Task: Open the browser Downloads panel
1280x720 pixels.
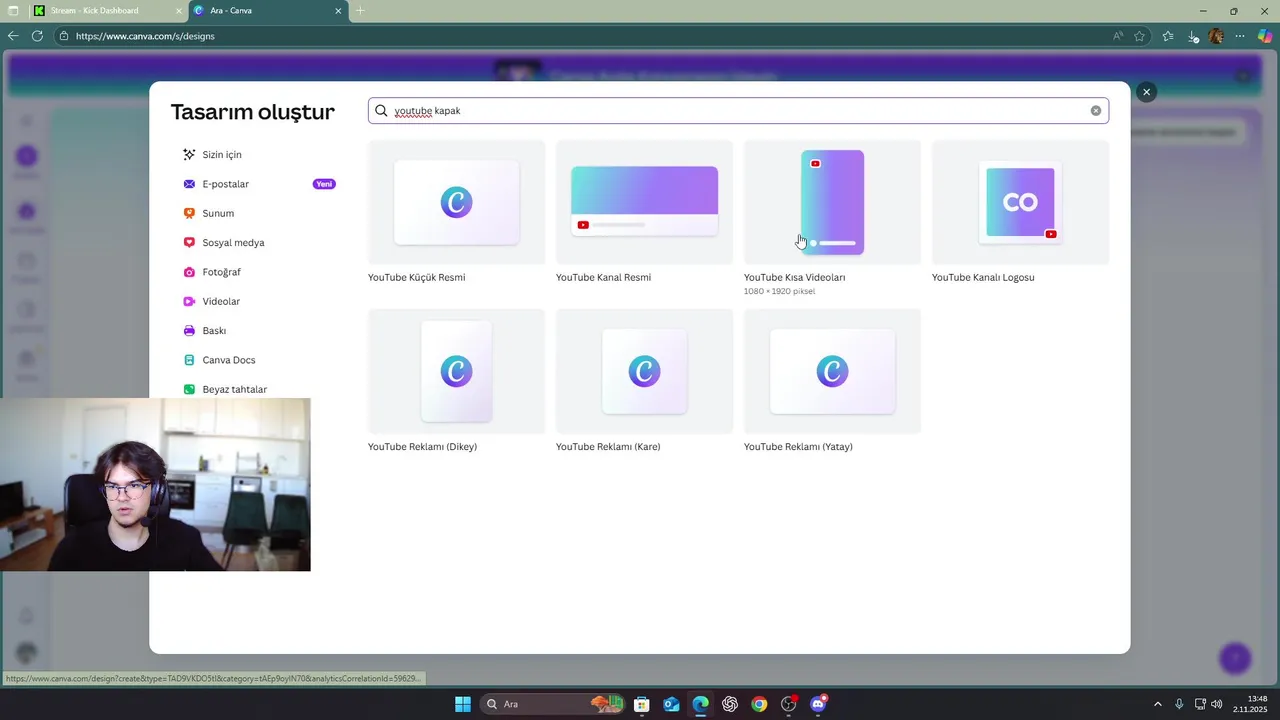Action: 1193,36
